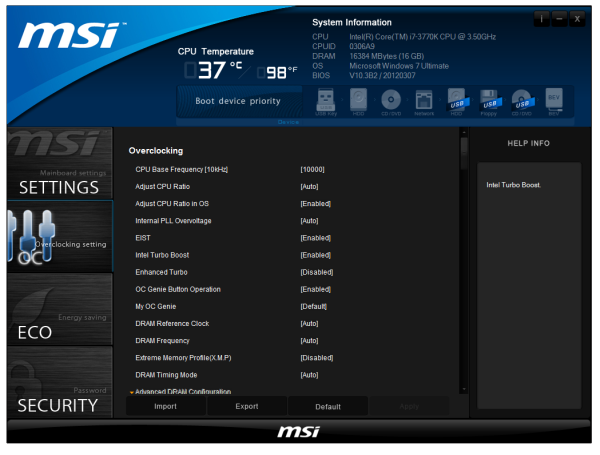Select the USB Key boot device icon
This screenshot has height=455, width=600.
(x=326, y=101)
